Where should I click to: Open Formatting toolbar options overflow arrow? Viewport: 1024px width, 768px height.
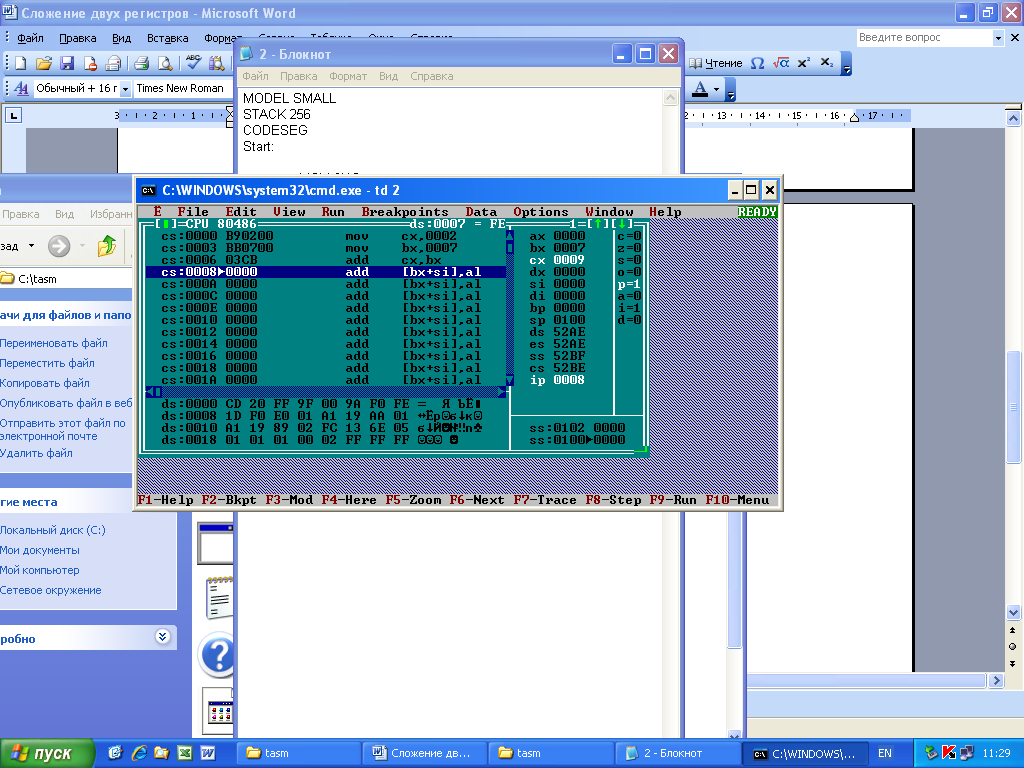pos(731,89)
